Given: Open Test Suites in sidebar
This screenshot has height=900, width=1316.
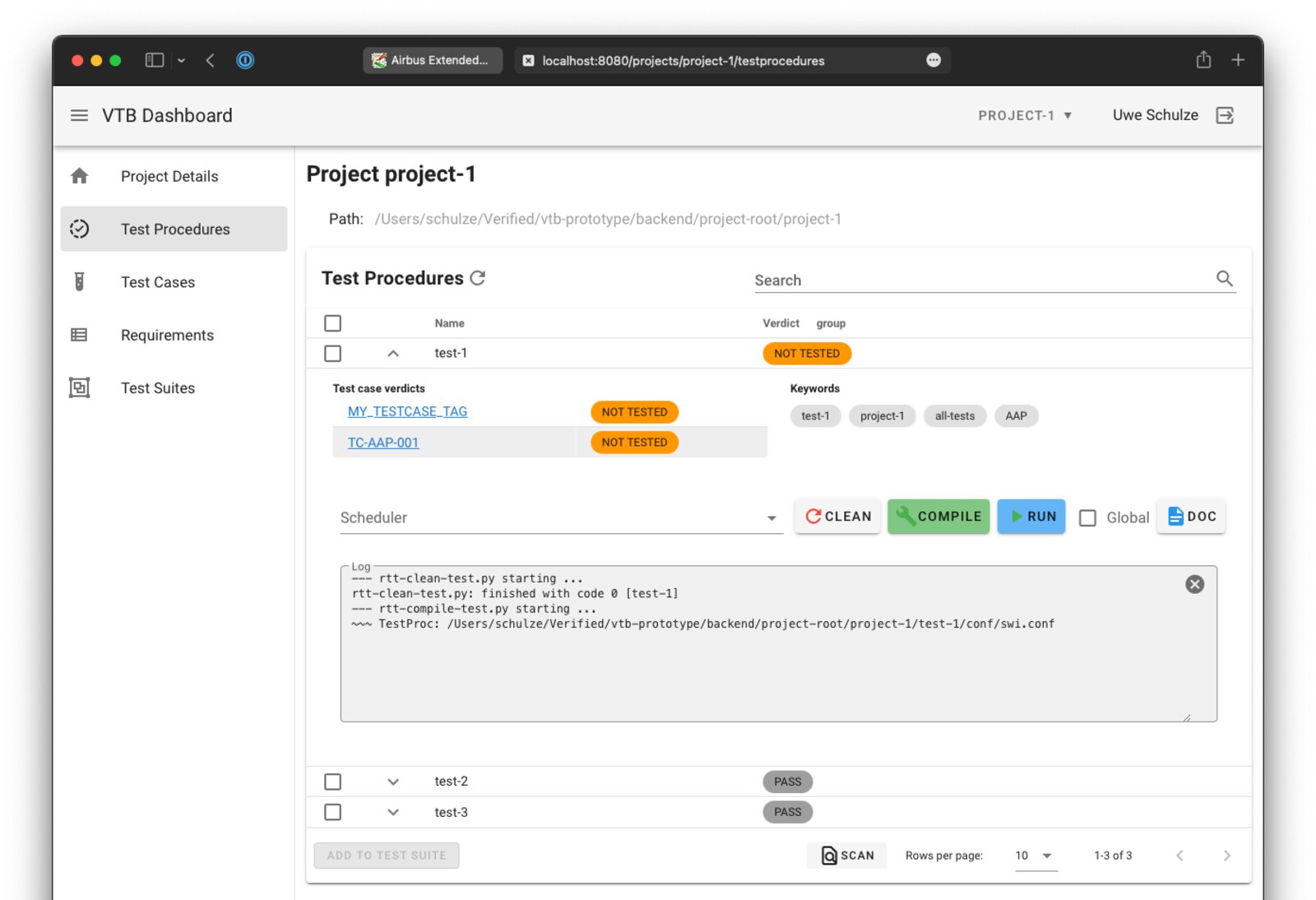Looking at the screenshot, I should pyautogui.click(x=174, y=387).
